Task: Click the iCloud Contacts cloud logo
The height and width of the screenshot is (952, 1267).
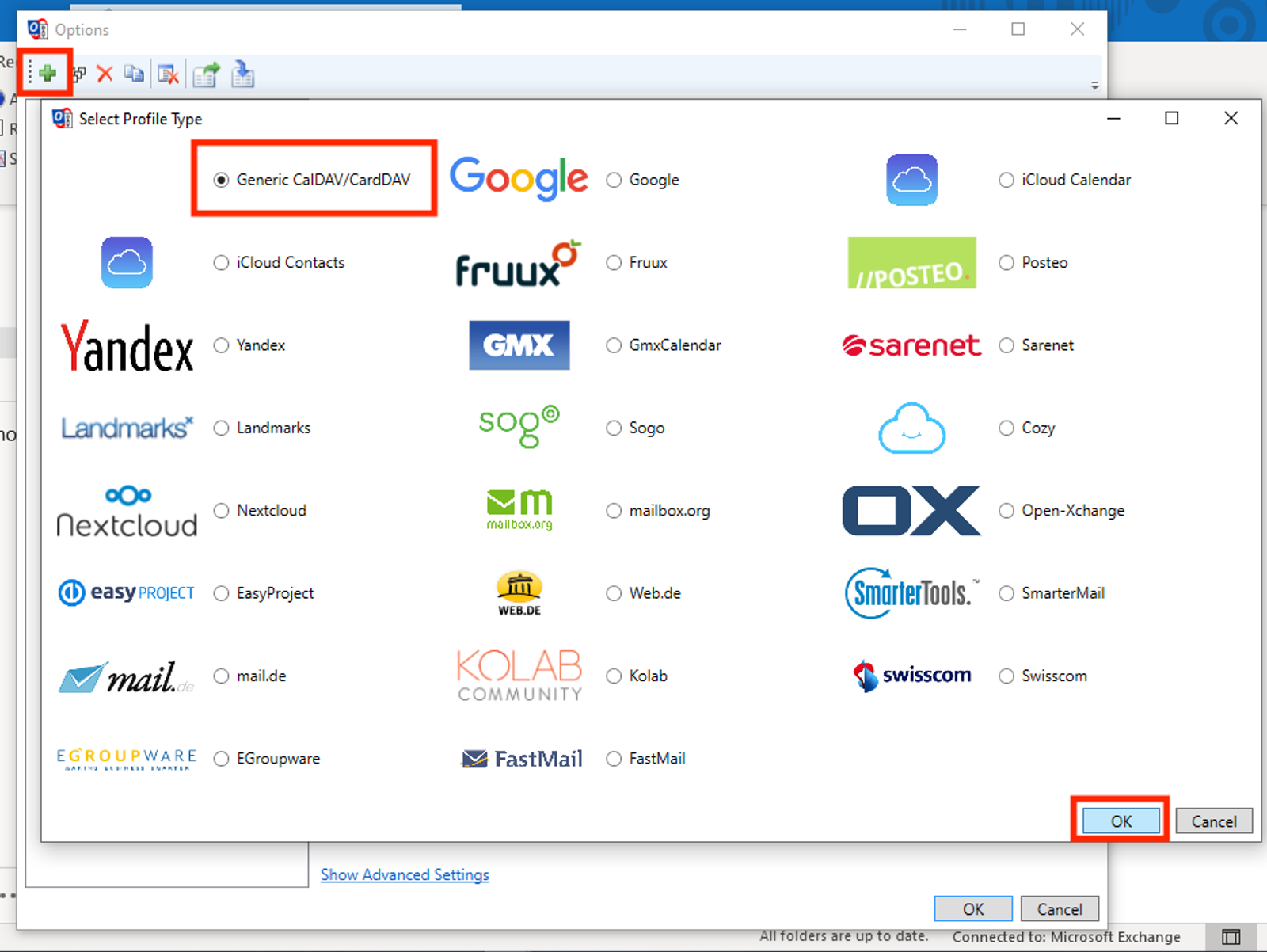Action: tap(127, 262)
